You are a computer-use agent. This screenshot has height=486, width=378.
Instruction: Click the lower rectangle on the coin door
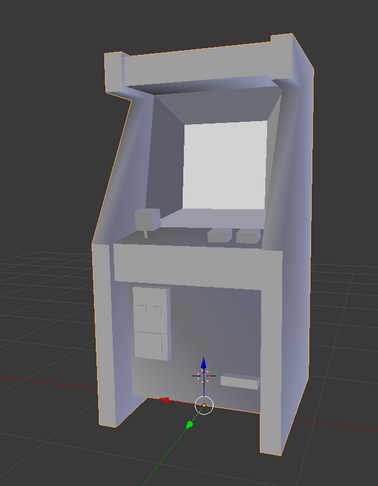pos(150,341)
